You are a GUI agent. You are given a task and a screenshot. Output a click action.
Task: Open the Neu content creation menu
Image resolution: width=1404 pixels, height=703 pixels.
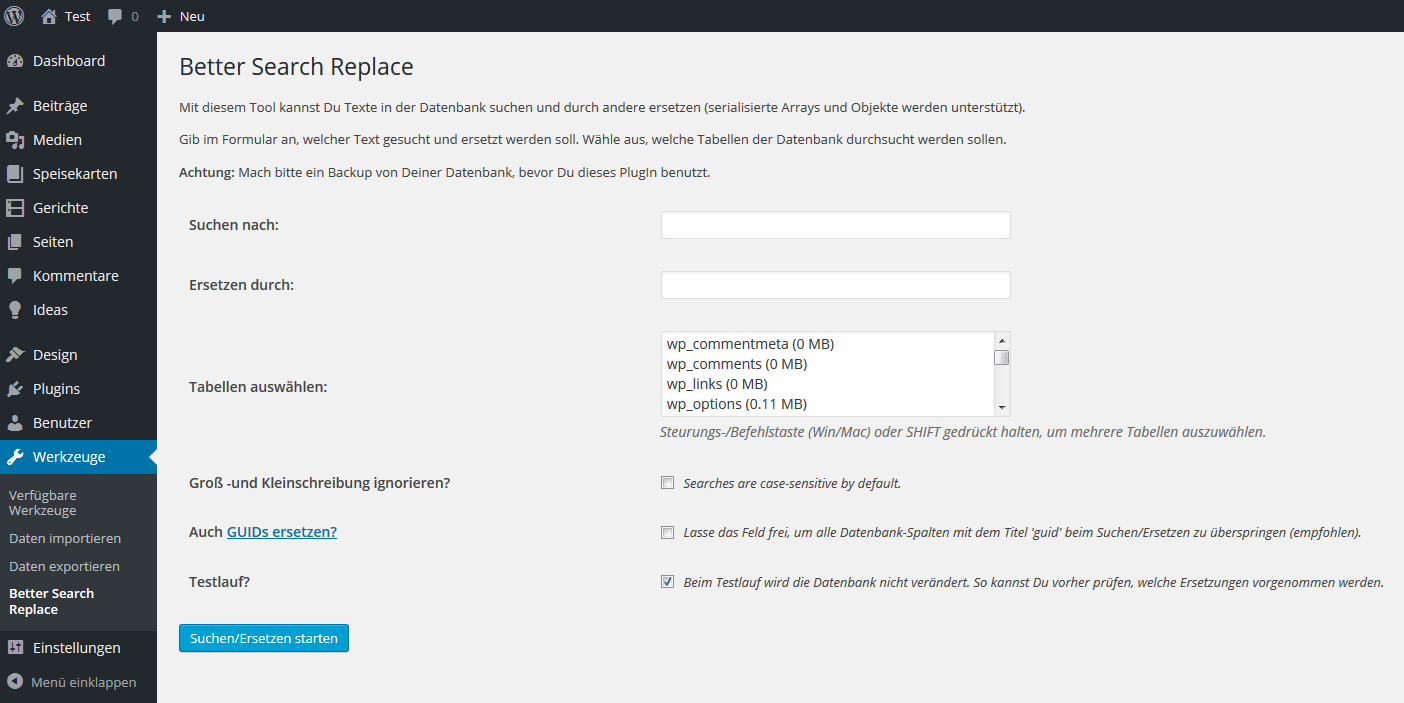[180, 15]
